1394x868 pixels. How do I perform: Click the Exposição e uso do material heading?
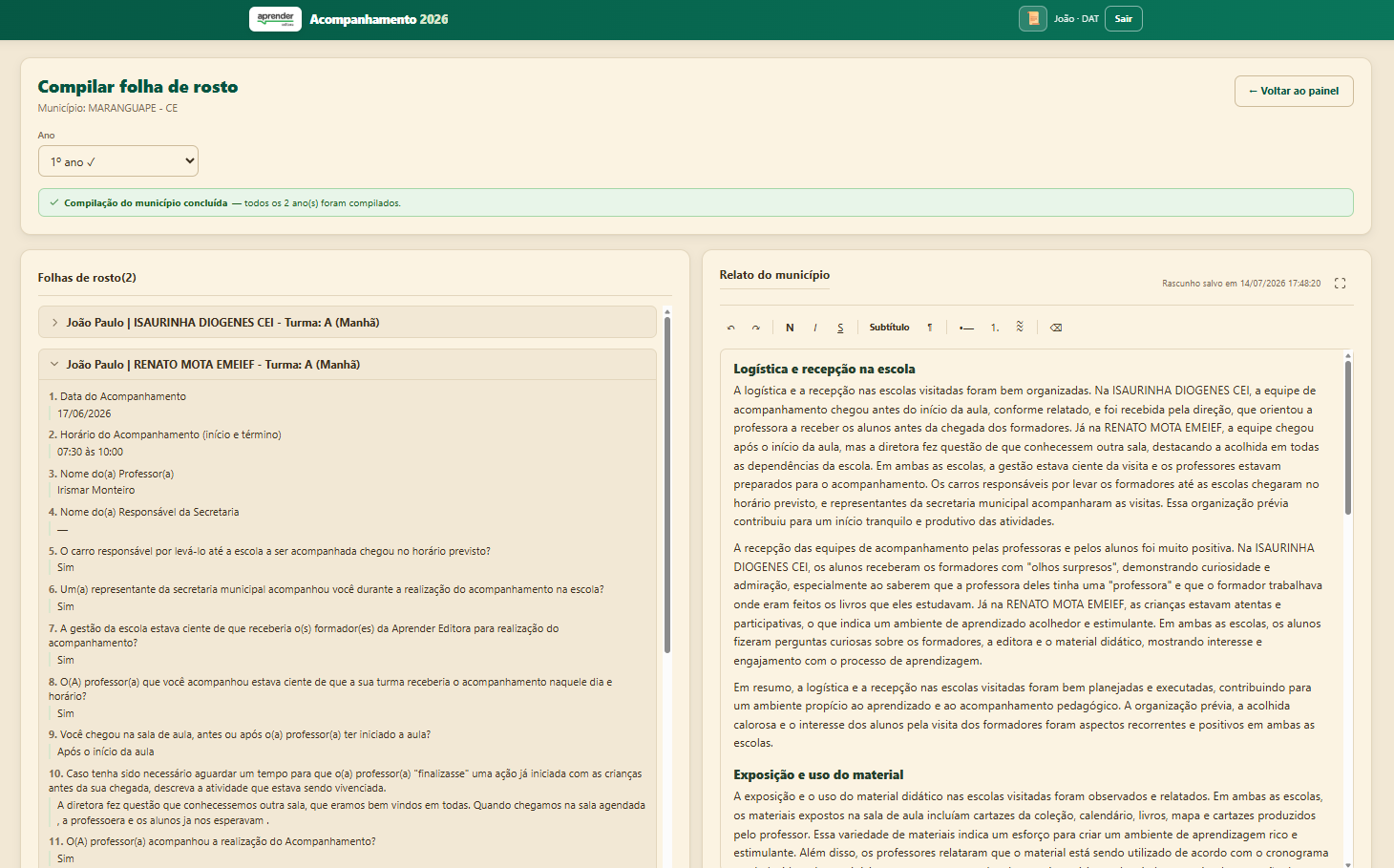click(x=818, y=774)
